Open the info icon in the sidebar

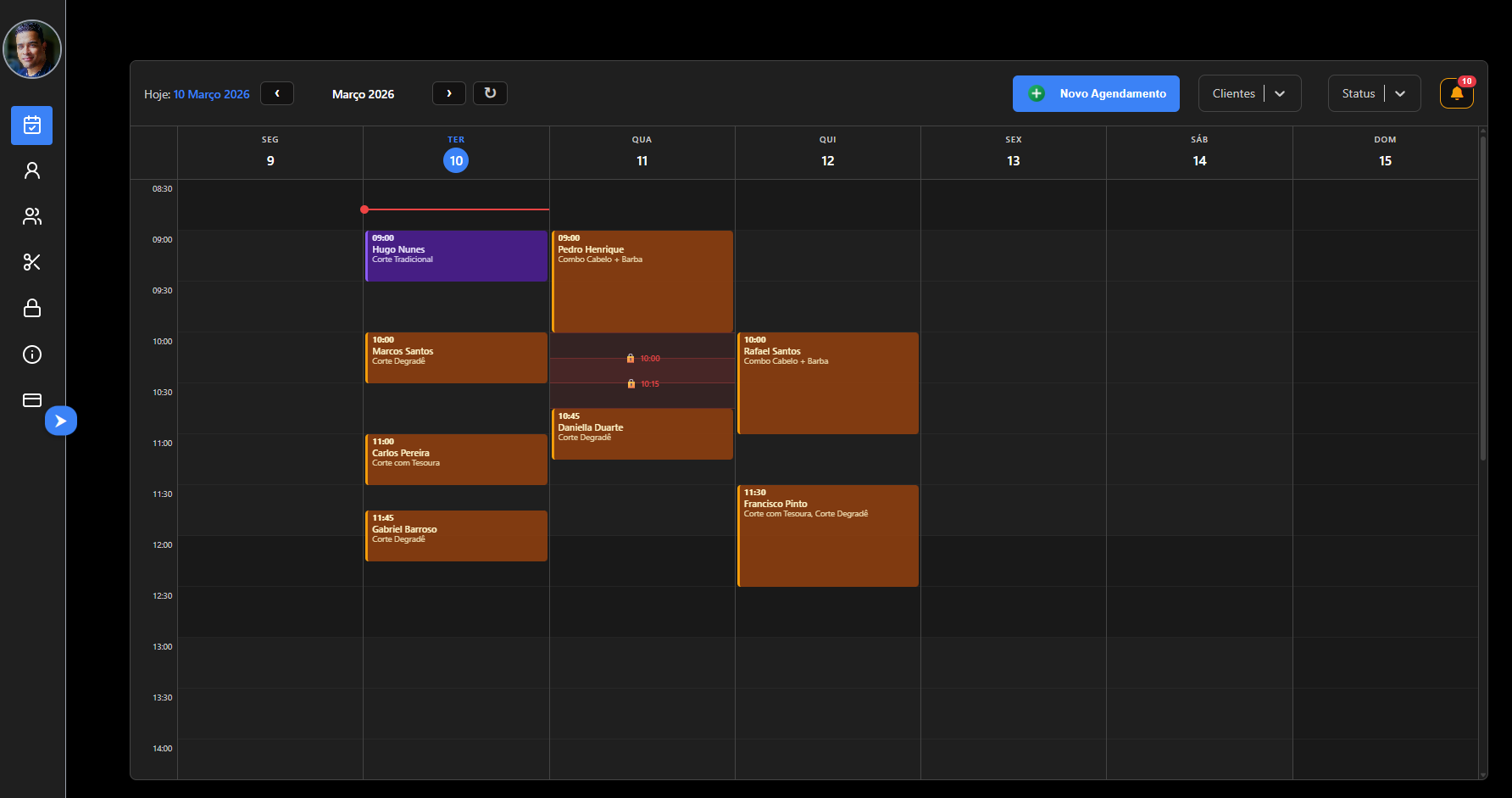point(31,354)
